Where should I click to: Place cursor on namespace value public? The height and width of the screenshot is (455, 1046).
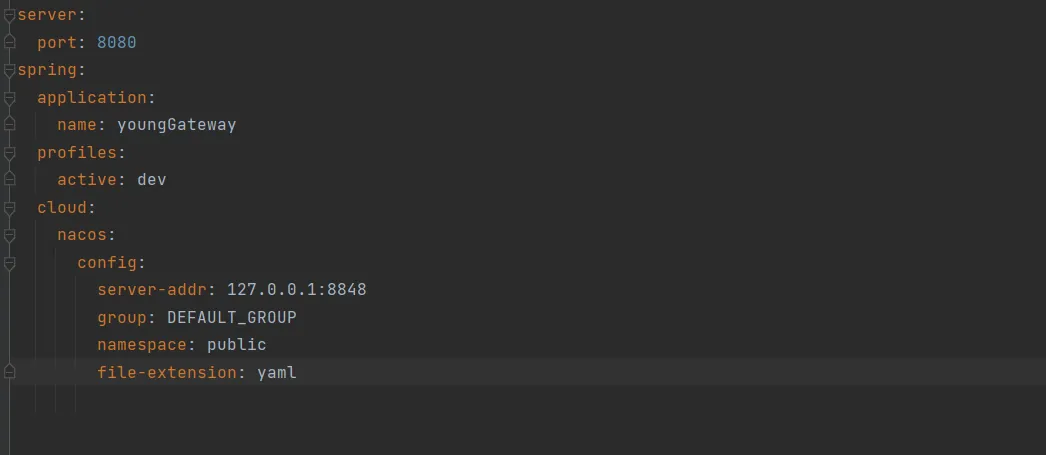tap(236, 345)
